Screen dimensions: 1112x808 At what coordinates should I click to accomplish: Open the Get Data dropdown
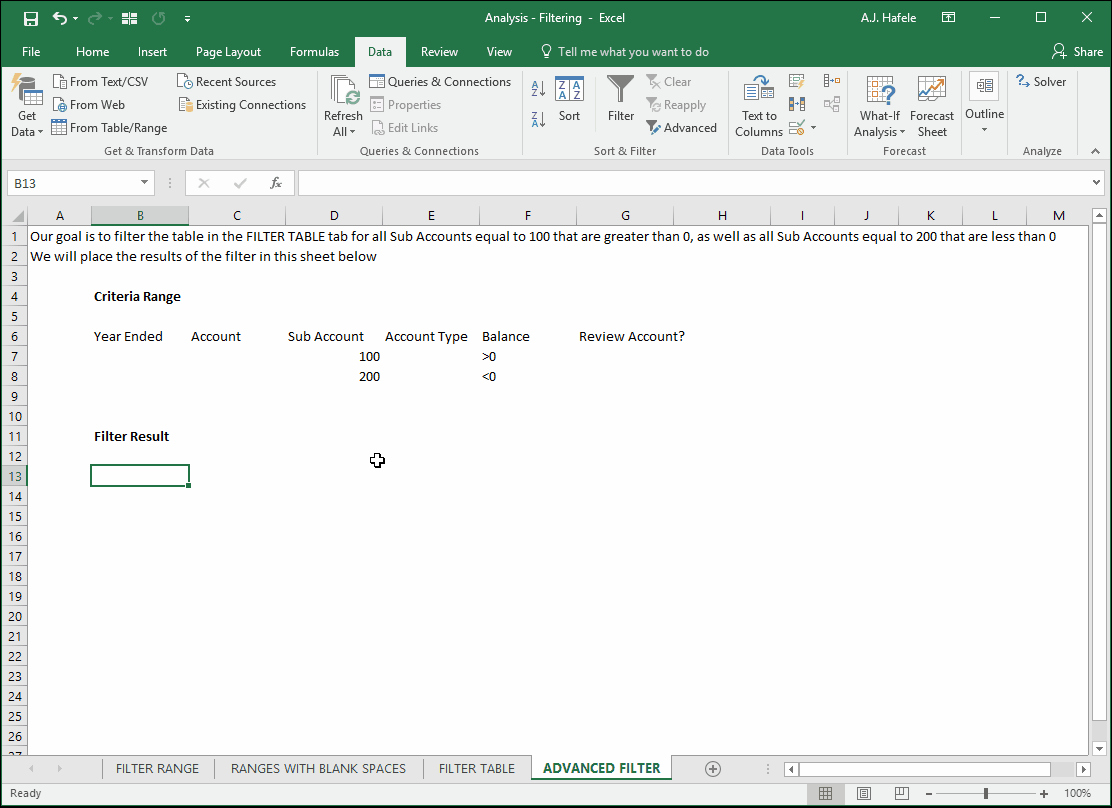point(27,106)
